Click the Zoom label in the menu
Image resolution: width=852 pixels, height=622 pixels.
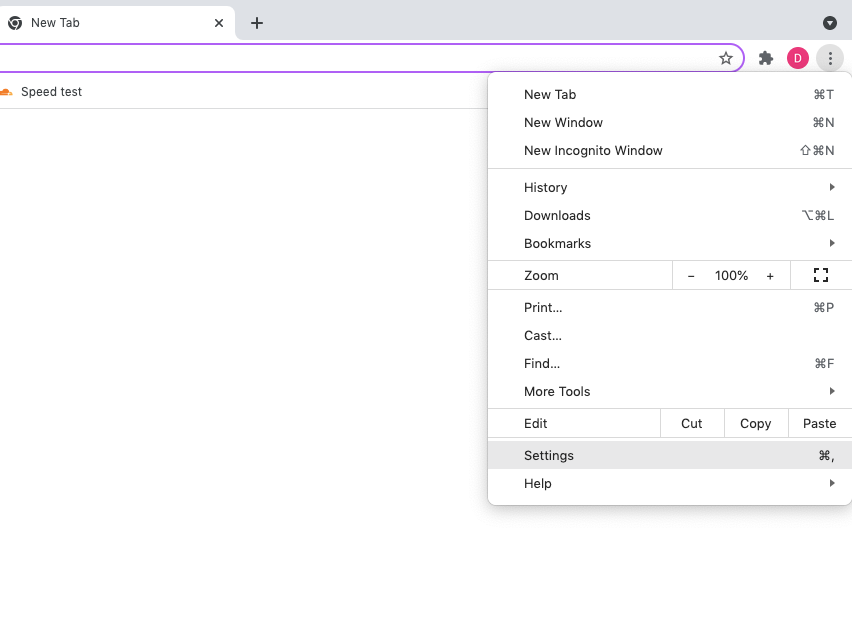point(541,276)
